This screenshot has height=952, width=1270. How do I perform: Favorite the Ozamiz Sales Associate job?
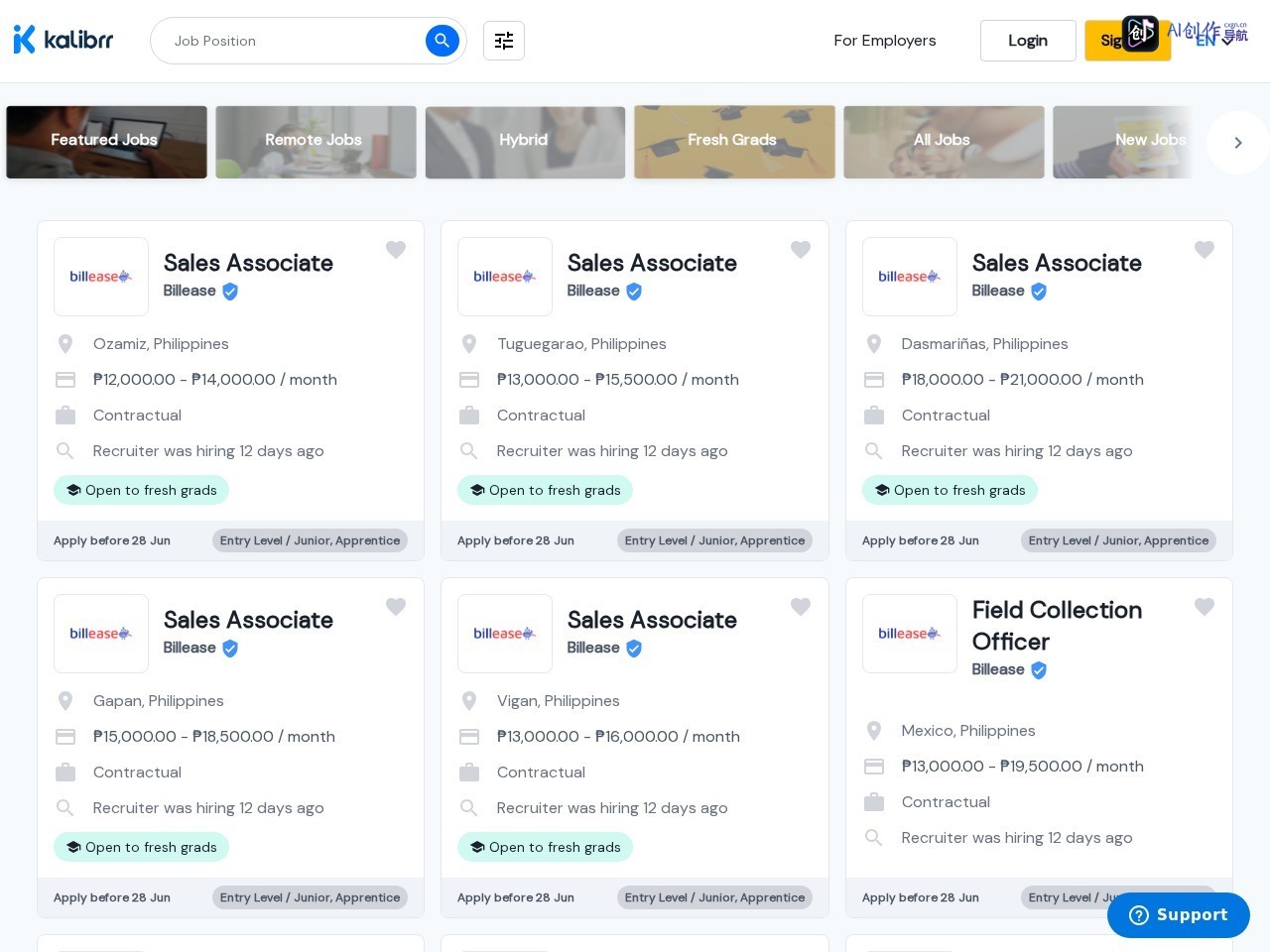396,250
